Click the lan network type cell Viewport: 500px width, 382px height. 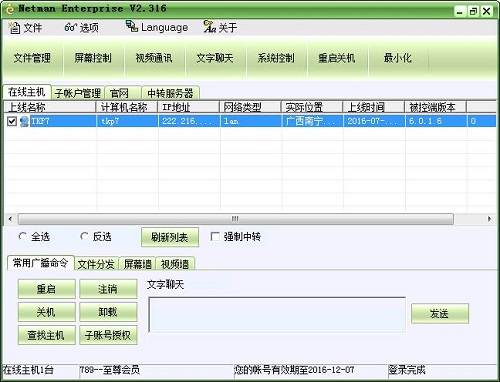[x=250, y=121]
